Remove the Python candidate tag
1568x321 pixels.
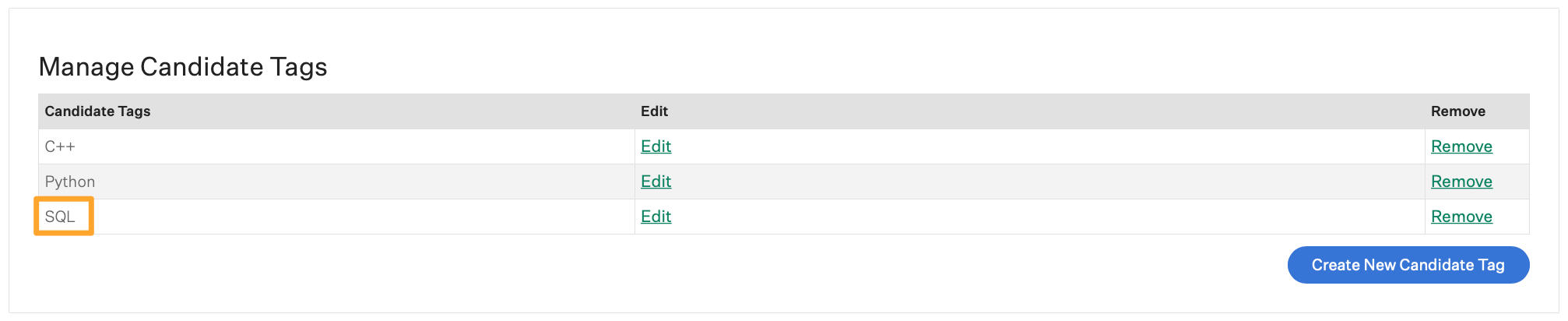1461,182
